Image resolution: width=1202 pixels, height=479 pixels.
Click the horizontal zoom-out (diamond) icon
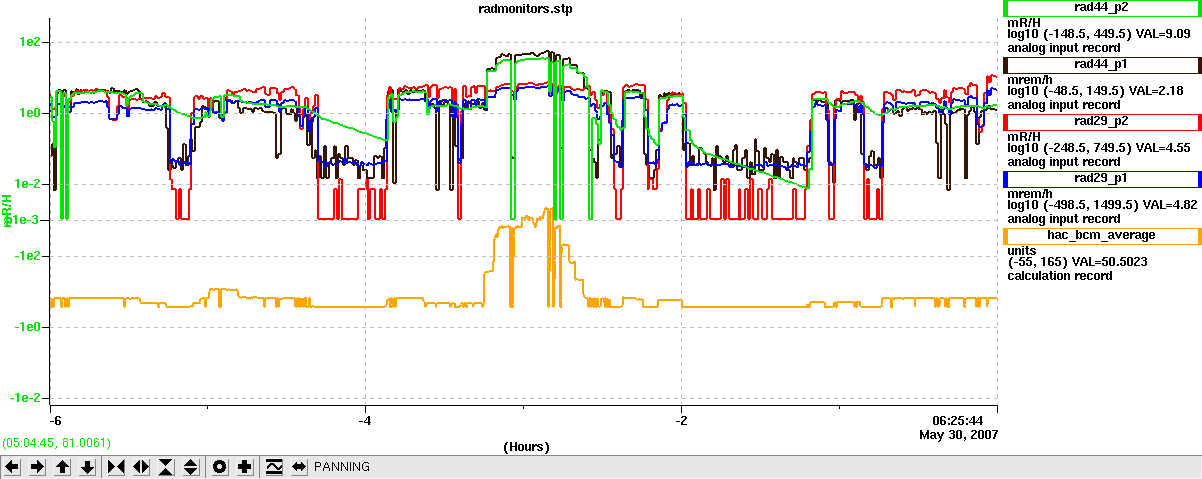141,467
